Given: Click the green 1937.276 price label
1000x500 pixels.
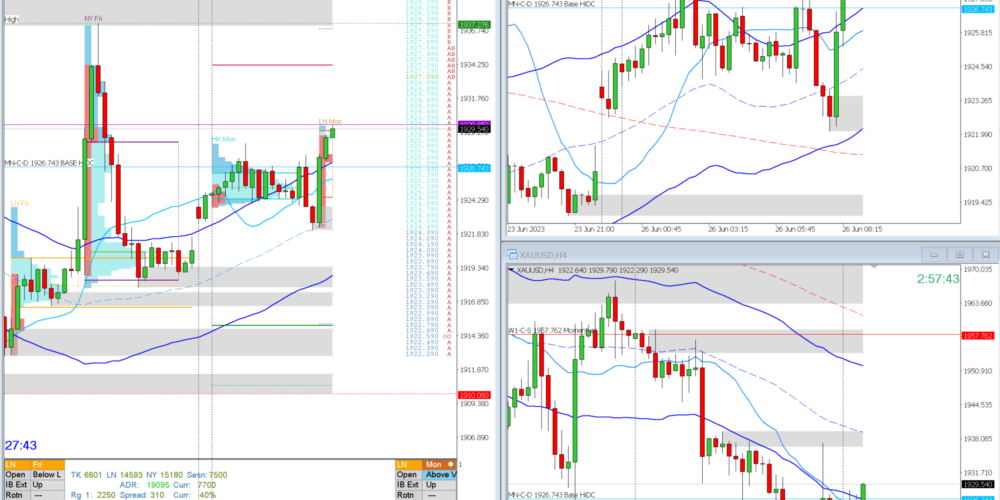Looking at the screenshot, I should point(473,24).
